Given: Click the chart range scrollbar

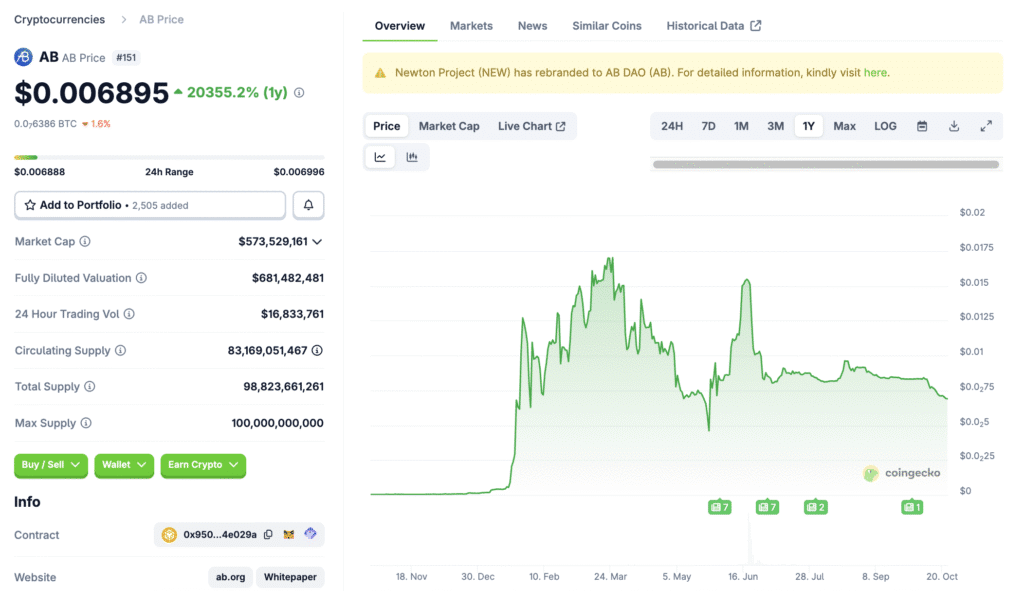Looking at the screenshot, I should (x=825, y=164).
